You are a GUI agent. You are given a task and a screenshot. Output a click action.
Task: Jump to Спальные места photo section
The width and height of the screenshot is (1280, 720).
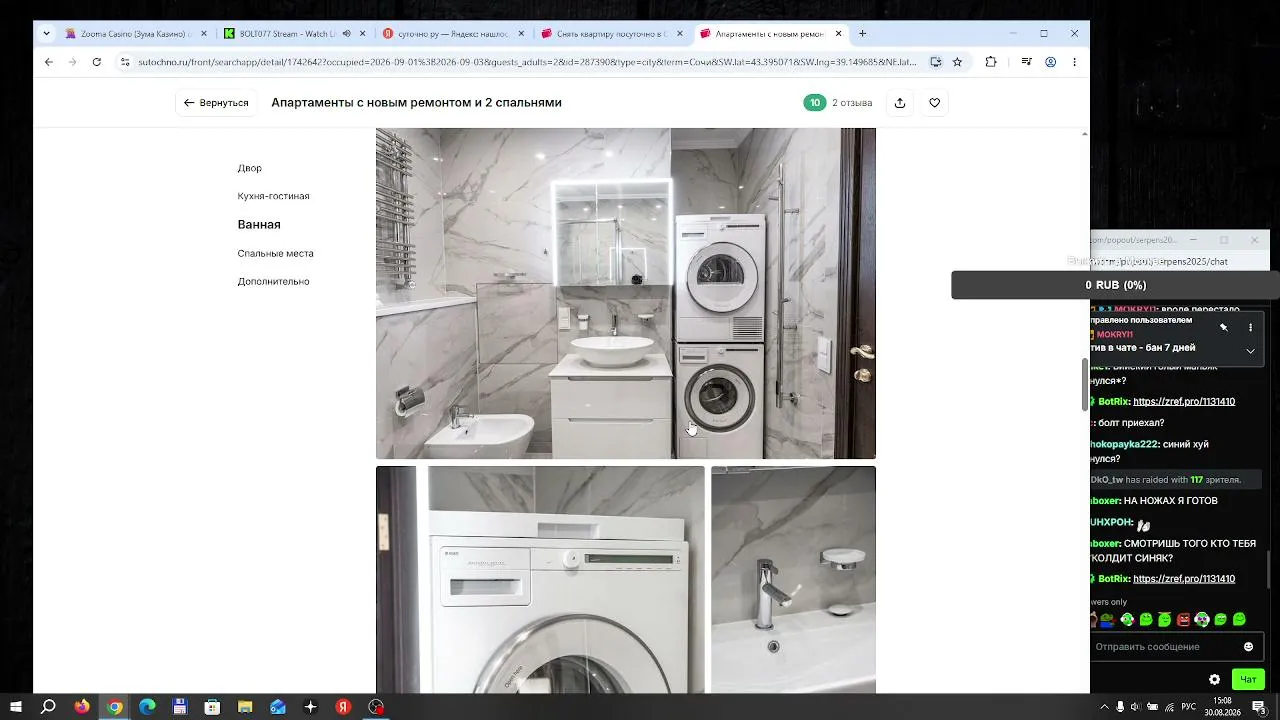click(276, 253)
